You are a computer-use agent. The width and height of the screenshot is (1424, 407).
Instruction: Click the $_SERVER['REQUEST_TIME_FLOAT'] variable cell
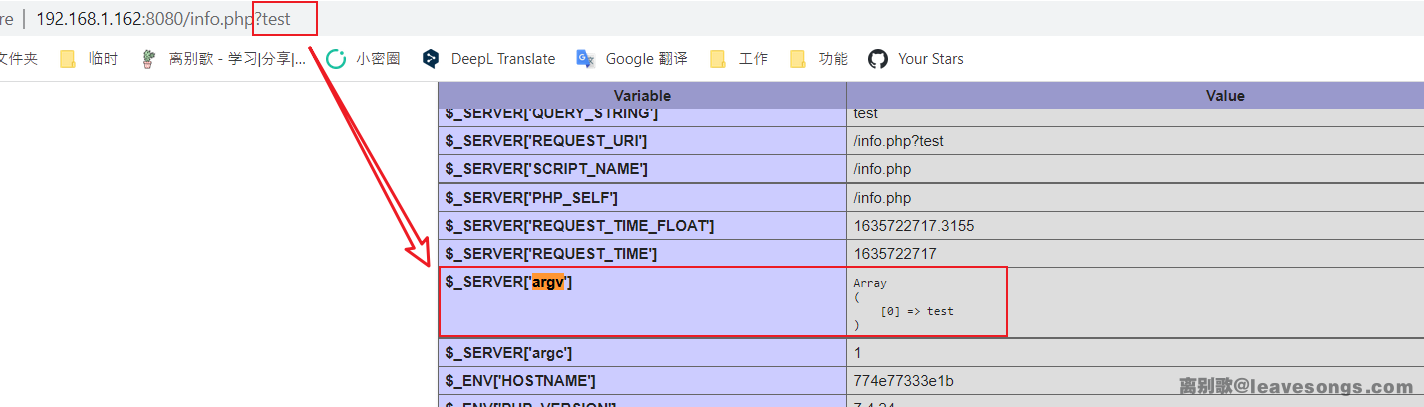(x=580, y=226)
